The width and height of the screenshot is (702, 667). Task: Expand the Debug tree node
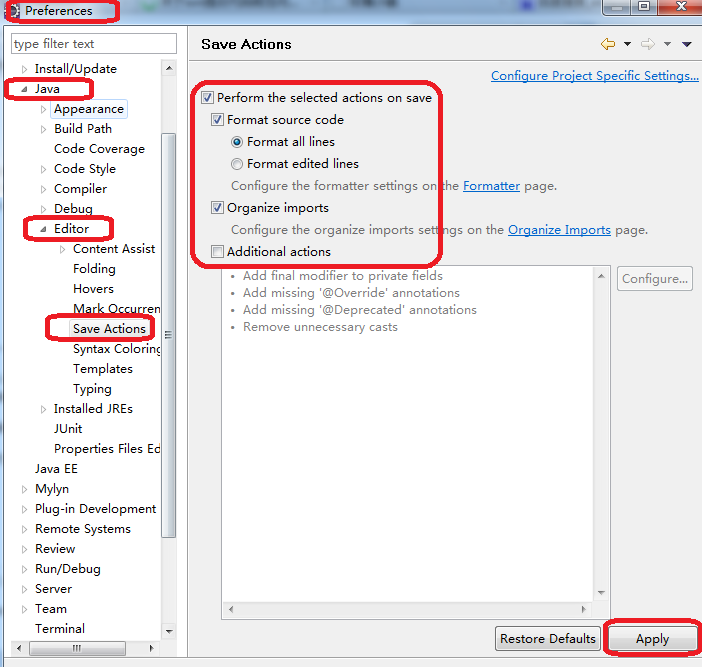[43, 209]
